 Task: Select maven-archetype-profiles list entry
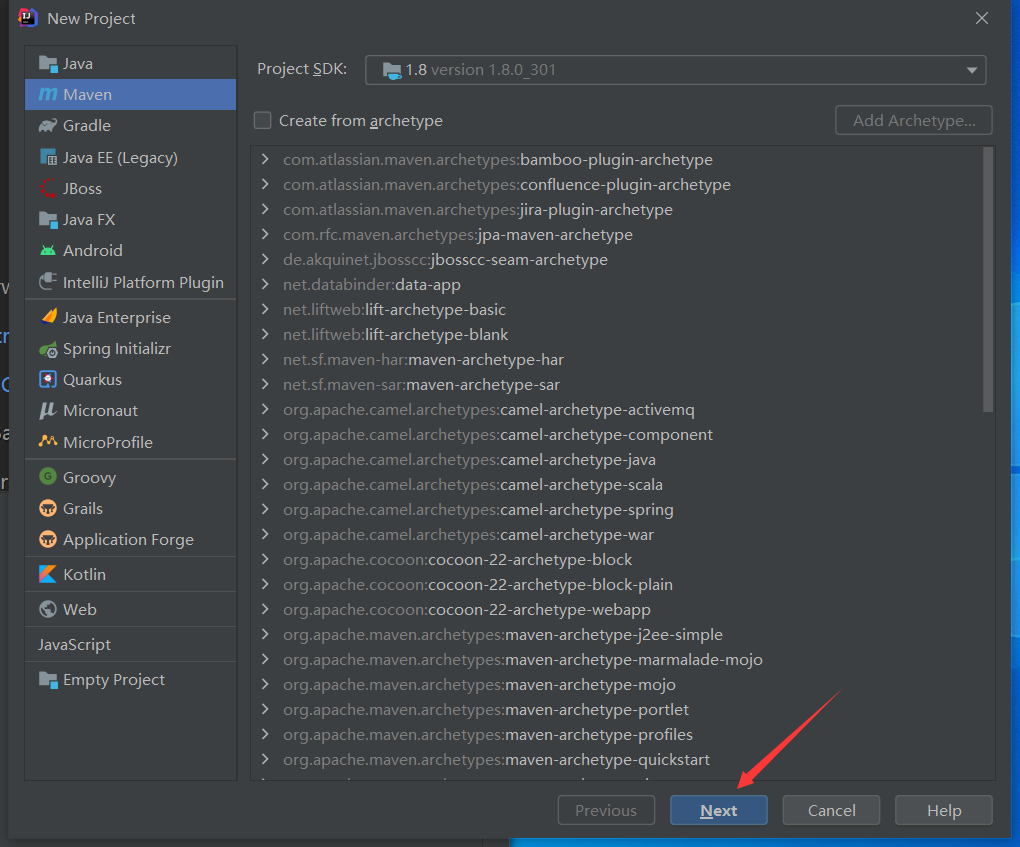point(488,734)
